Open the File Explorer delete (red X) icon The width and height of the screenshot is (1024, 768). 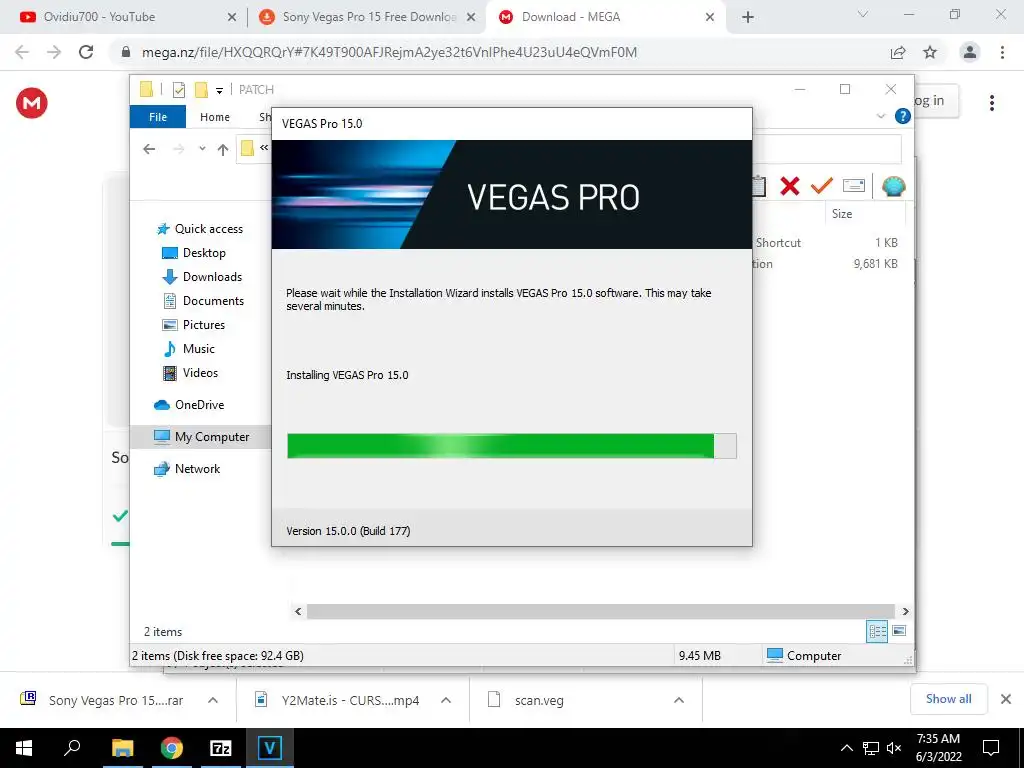click(790, 186)
